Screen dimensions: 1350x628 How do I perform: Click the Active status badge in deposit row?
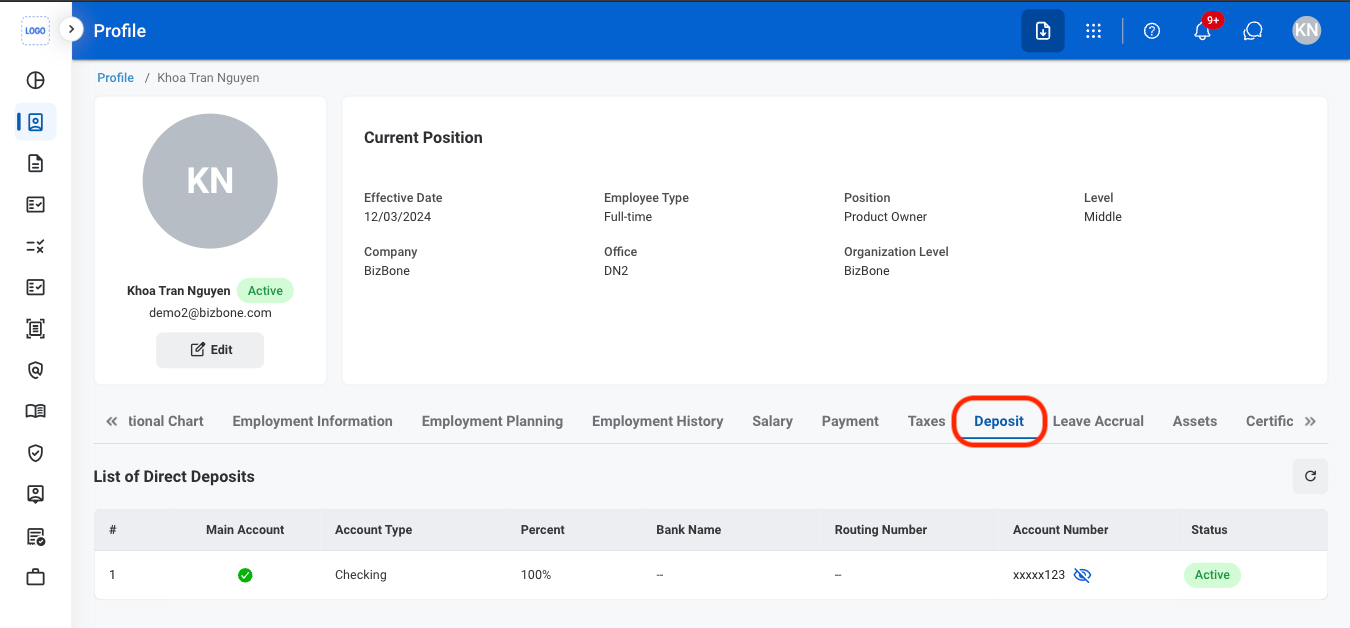(x=1212, y=575)
